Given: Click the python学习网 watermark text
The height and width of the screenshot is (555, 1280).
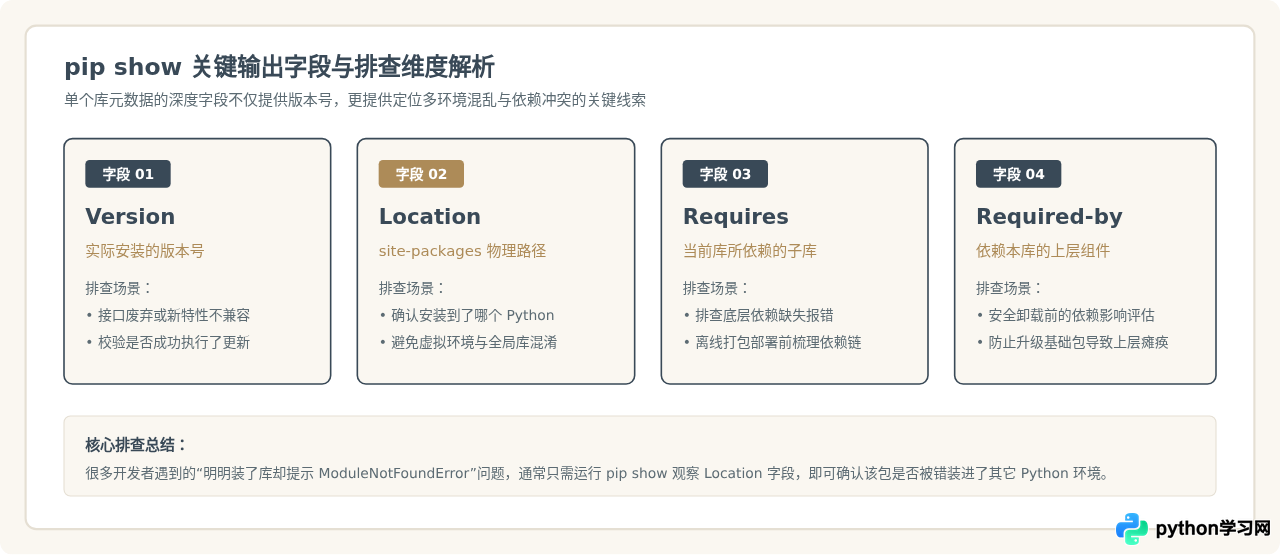Looking at the screenshot, I should 1213,528.
